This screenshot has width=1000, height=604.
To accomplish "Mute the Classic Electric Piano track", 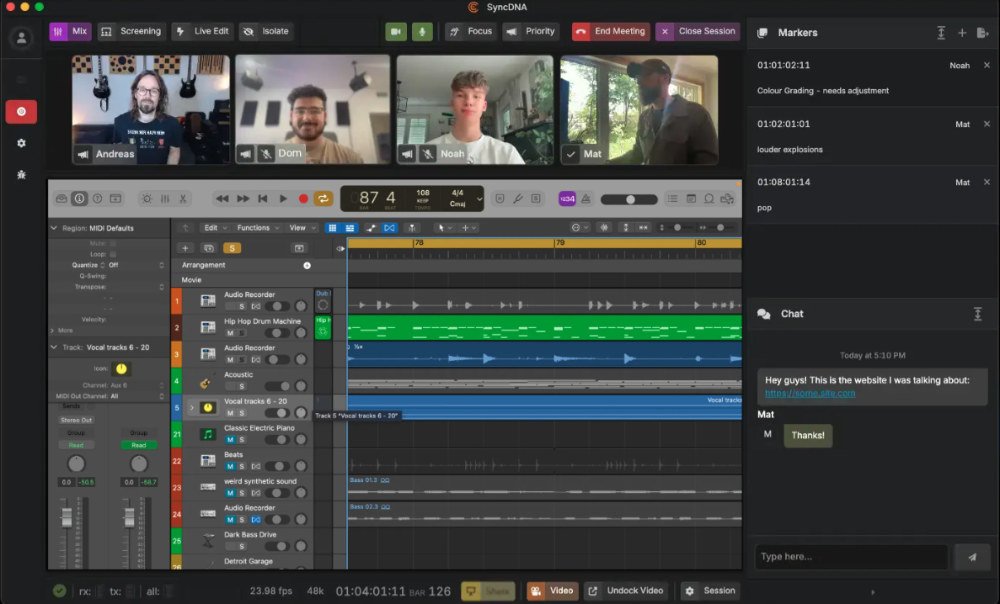I will point(230,439).
